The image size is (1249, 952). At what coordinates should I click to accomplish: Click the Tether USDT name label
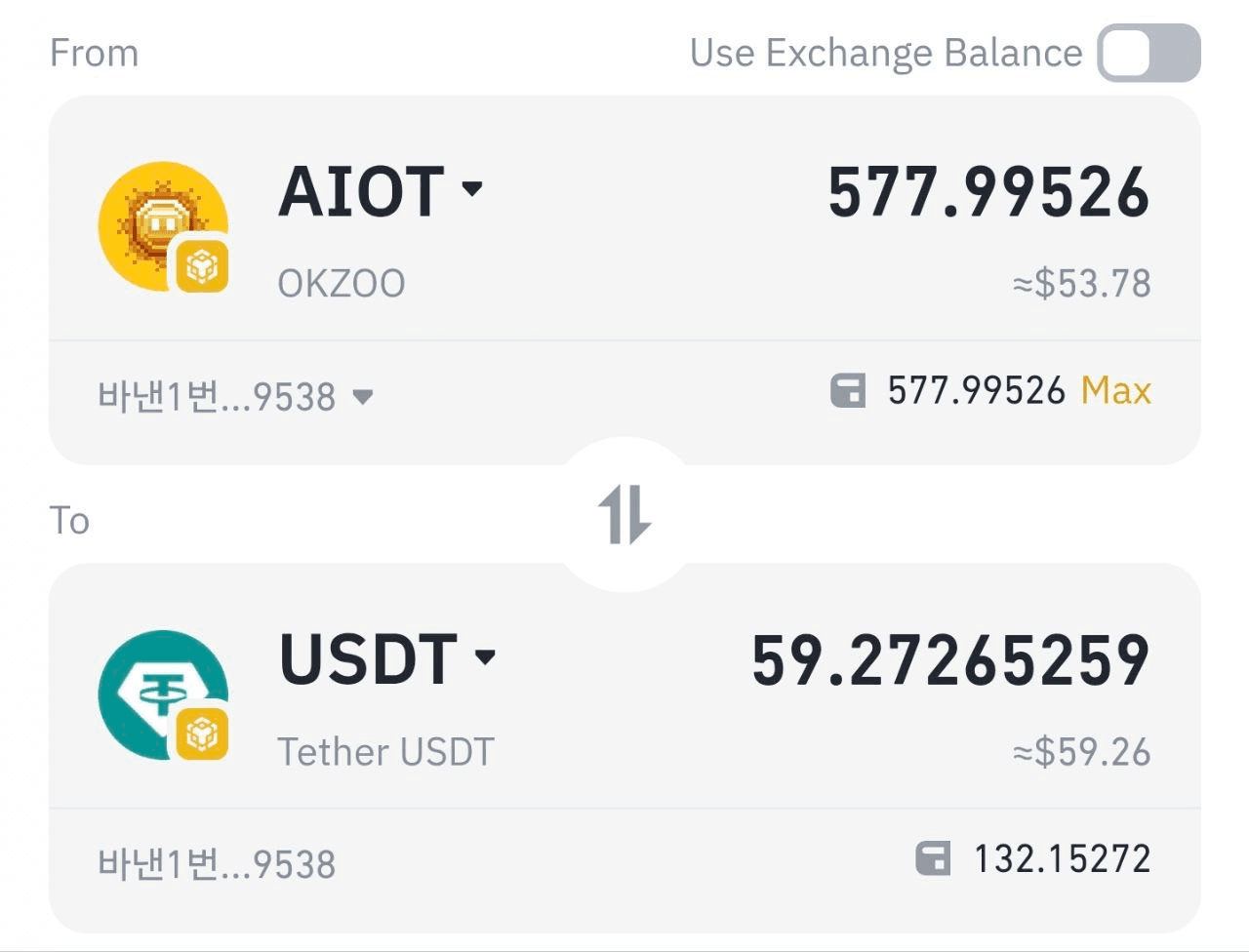(x=385, y=752)
